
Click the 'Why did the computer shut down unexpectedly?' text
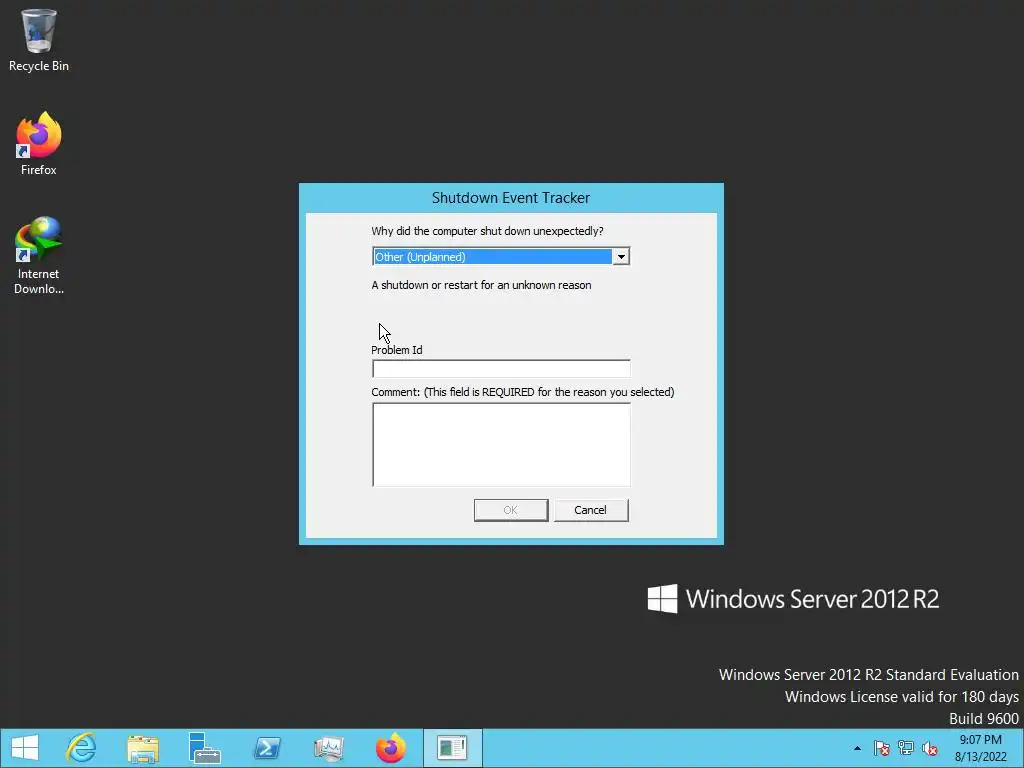pos(487,231)
